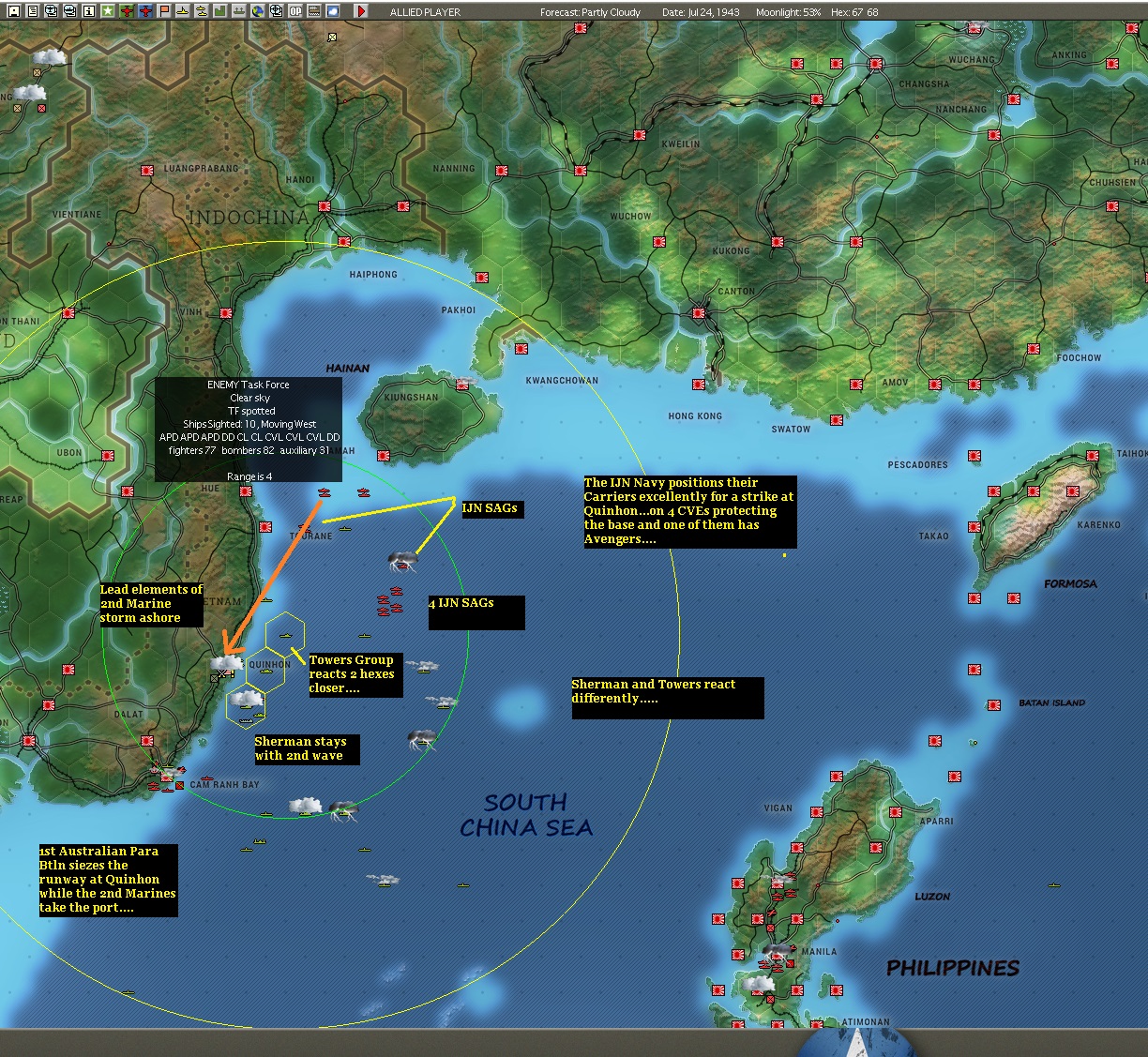Click the Hex: 67 68 readout
This screenshot has width=1148, height=1057.
(x=854, y=12)
